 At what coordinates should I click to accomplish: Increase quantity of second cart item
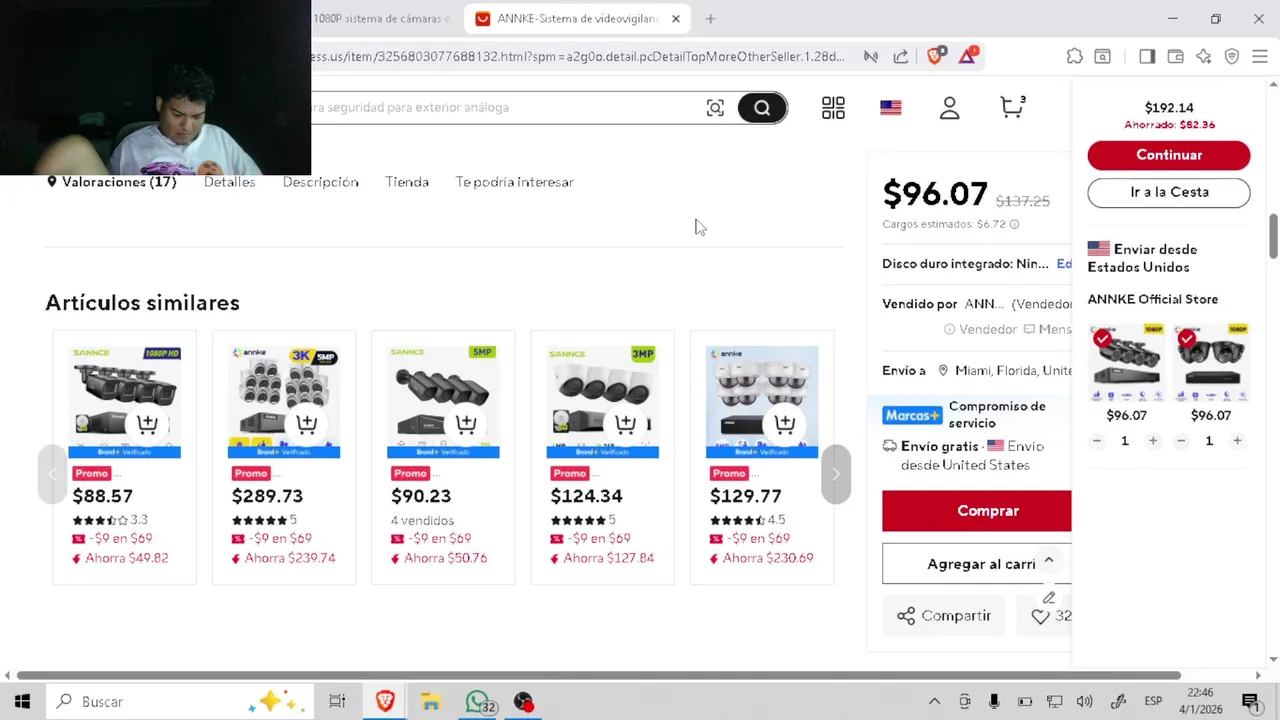pos(1237,441)
